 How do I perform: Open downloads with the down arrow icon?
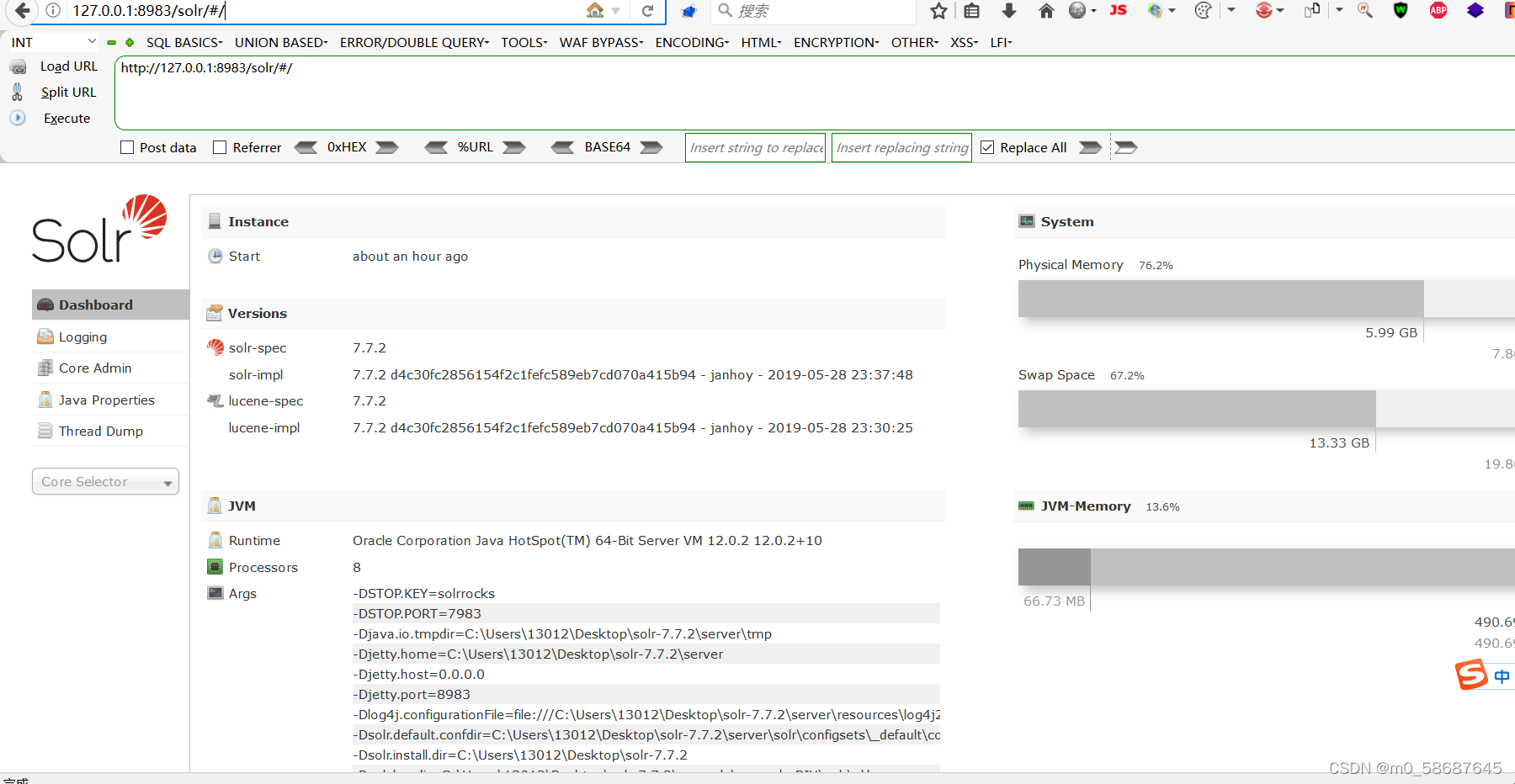pyautogui.click(x=1009, y=10)
